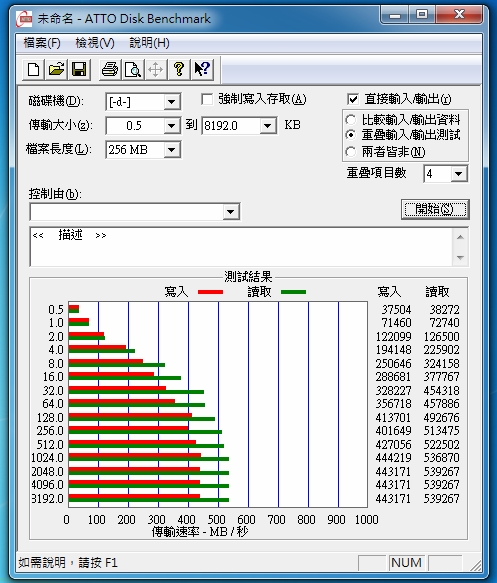Click the Print Preview magnifier icon
This screenshot has width=497, height=583.
pos(133,69)
